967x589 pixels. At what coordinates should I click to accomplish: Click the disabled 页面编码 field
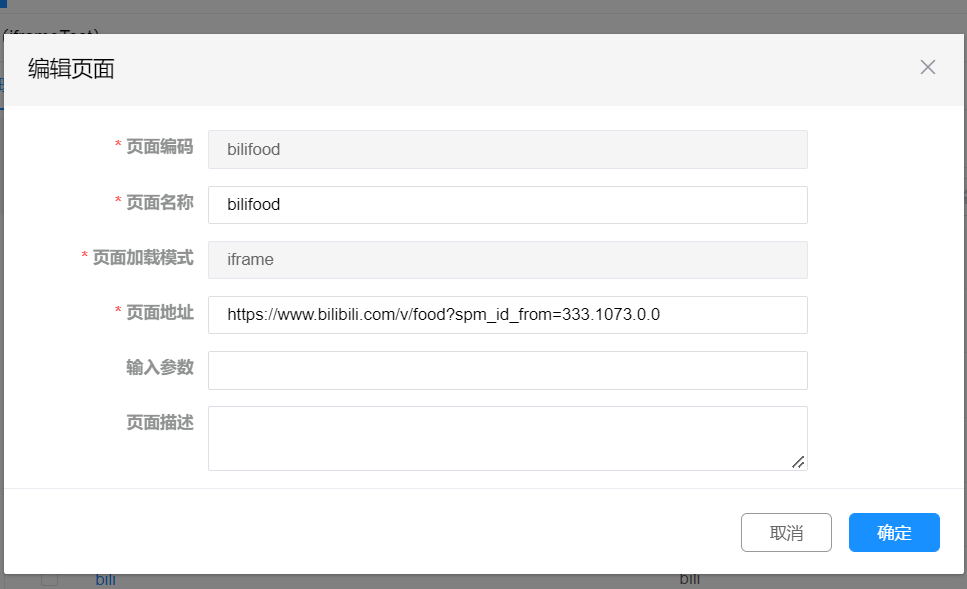click(507, 150)
